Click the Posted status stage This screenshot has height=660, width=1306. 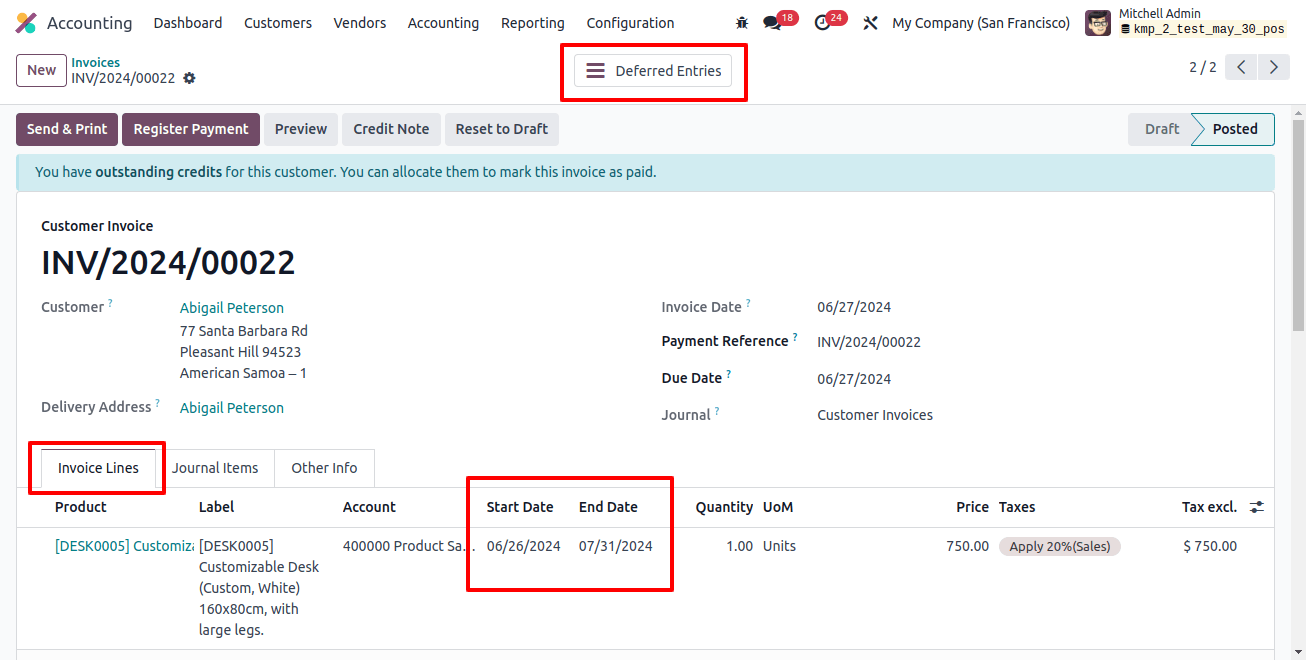click(1235, 129)
